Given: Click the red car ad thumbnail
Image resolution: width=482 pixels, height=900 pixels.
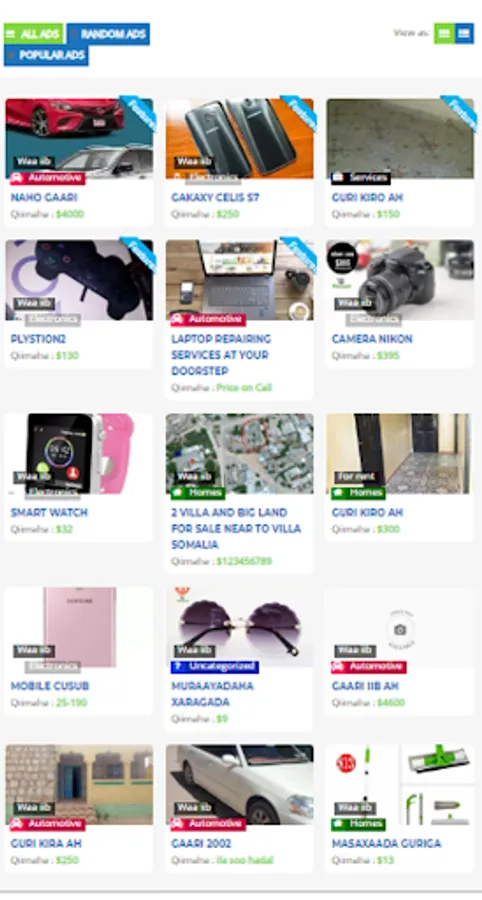Looking at the screenshot, I should tap(79, 138).
